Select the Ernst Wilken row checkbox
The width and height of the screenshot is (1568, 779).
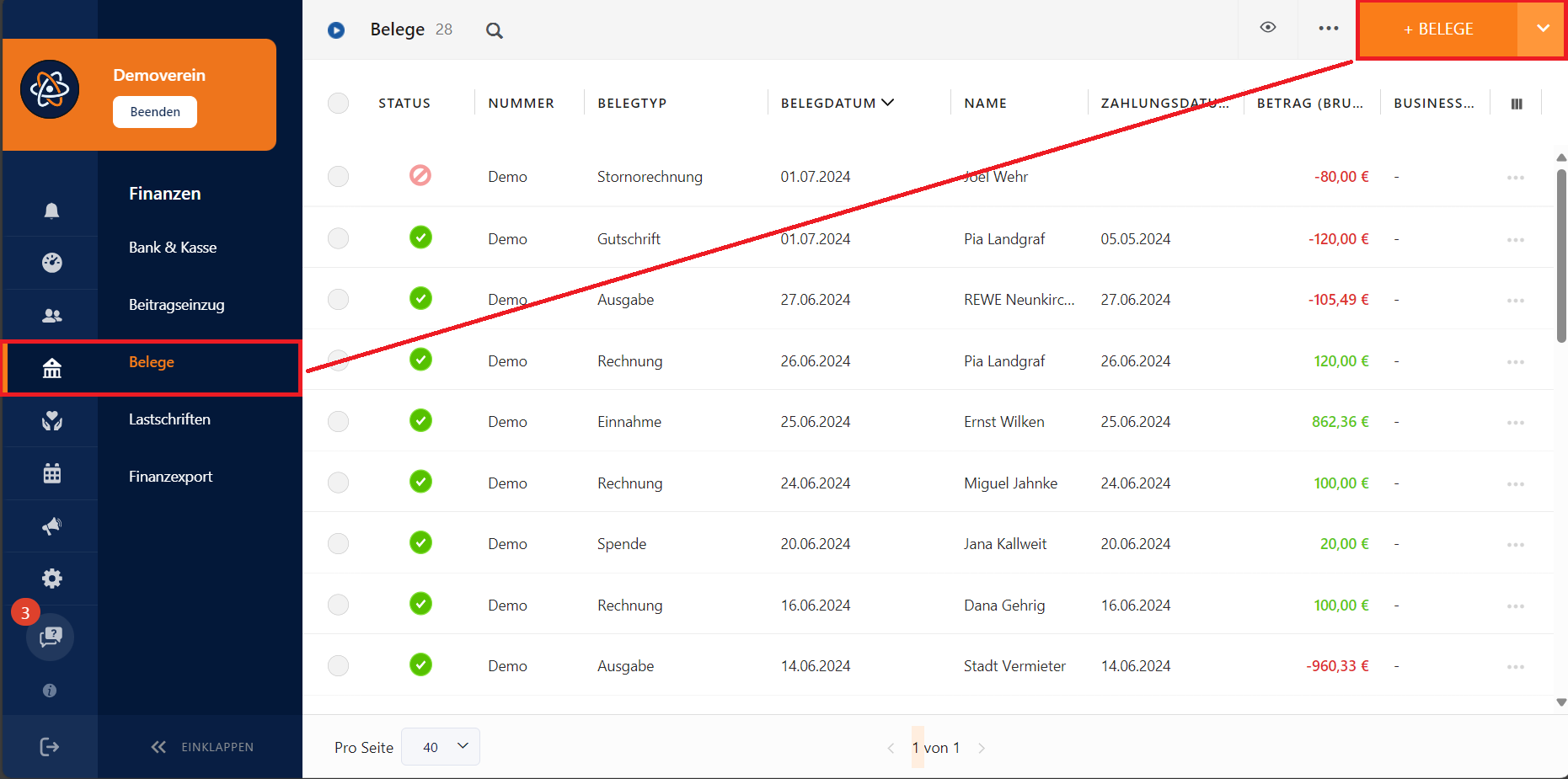[338, 421]
